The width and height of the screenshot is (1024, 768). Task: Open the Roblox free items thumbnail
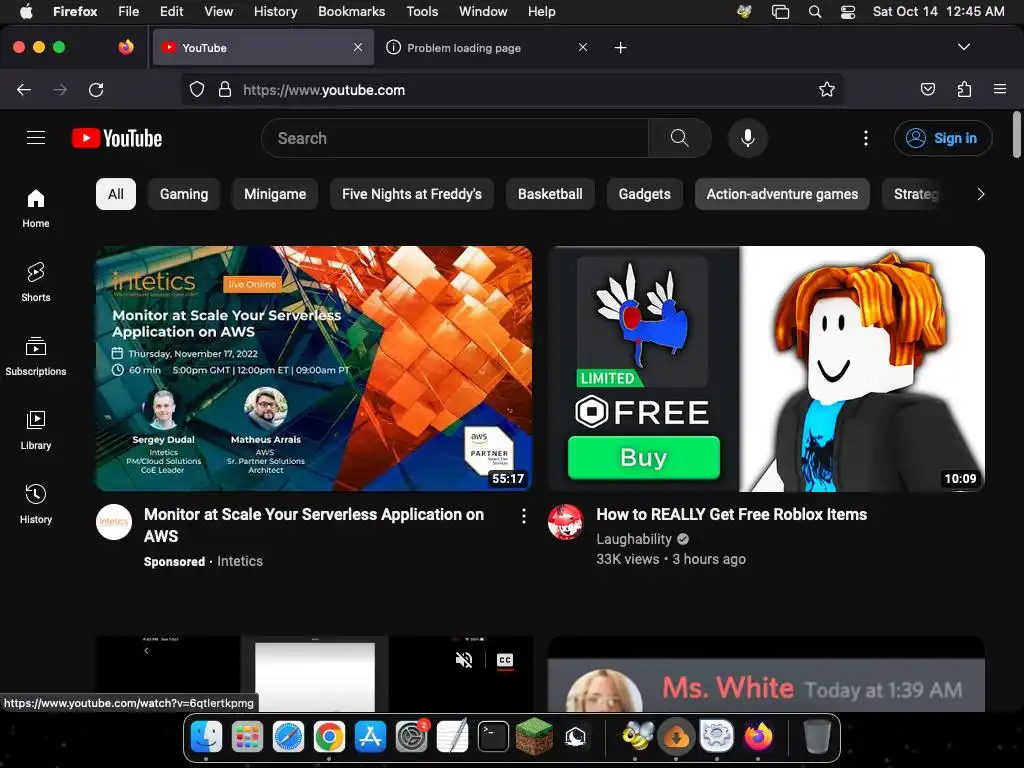pos(767,368)
